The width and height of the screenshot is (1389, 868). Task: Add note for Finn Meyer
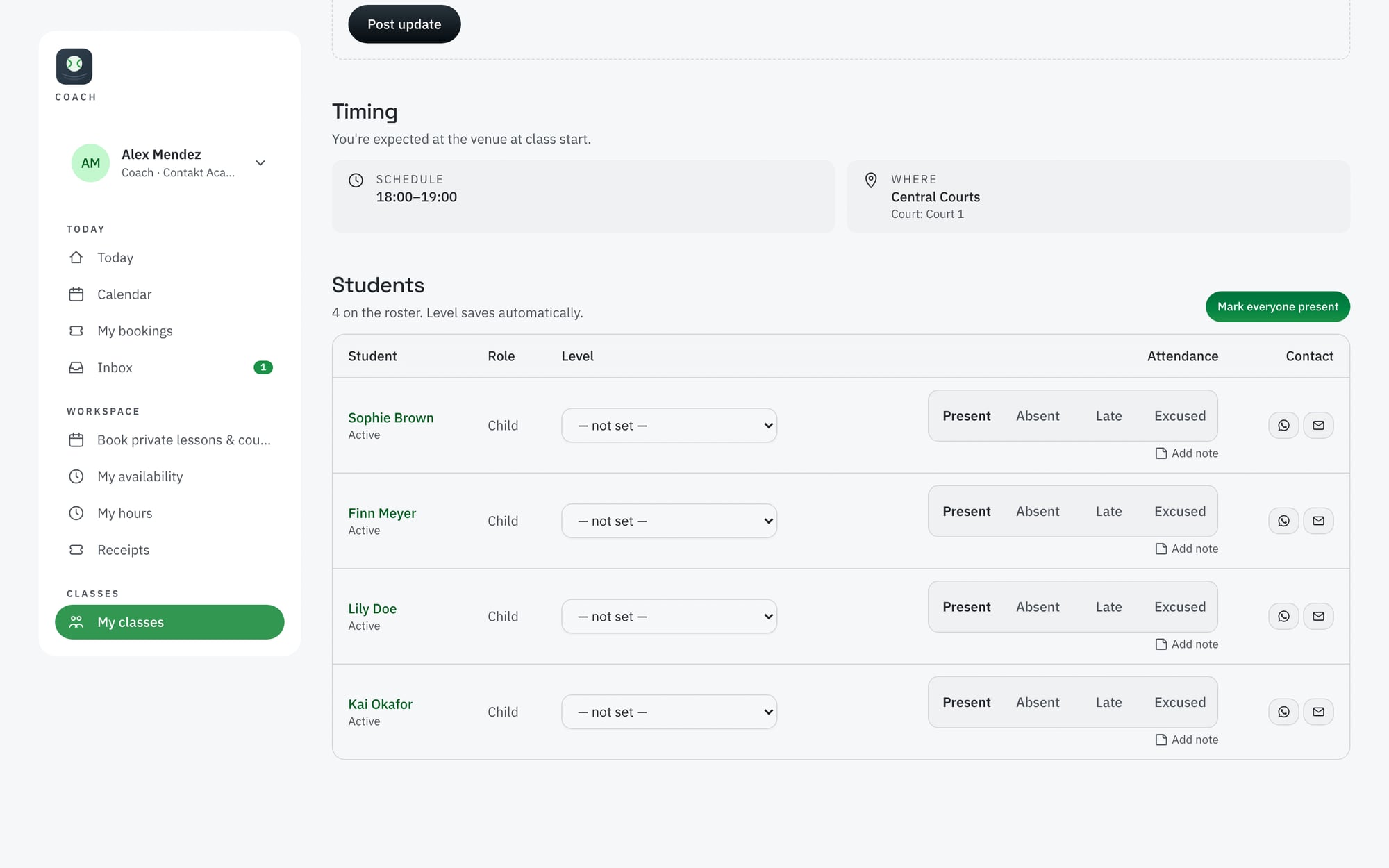tap(1187, 549)
